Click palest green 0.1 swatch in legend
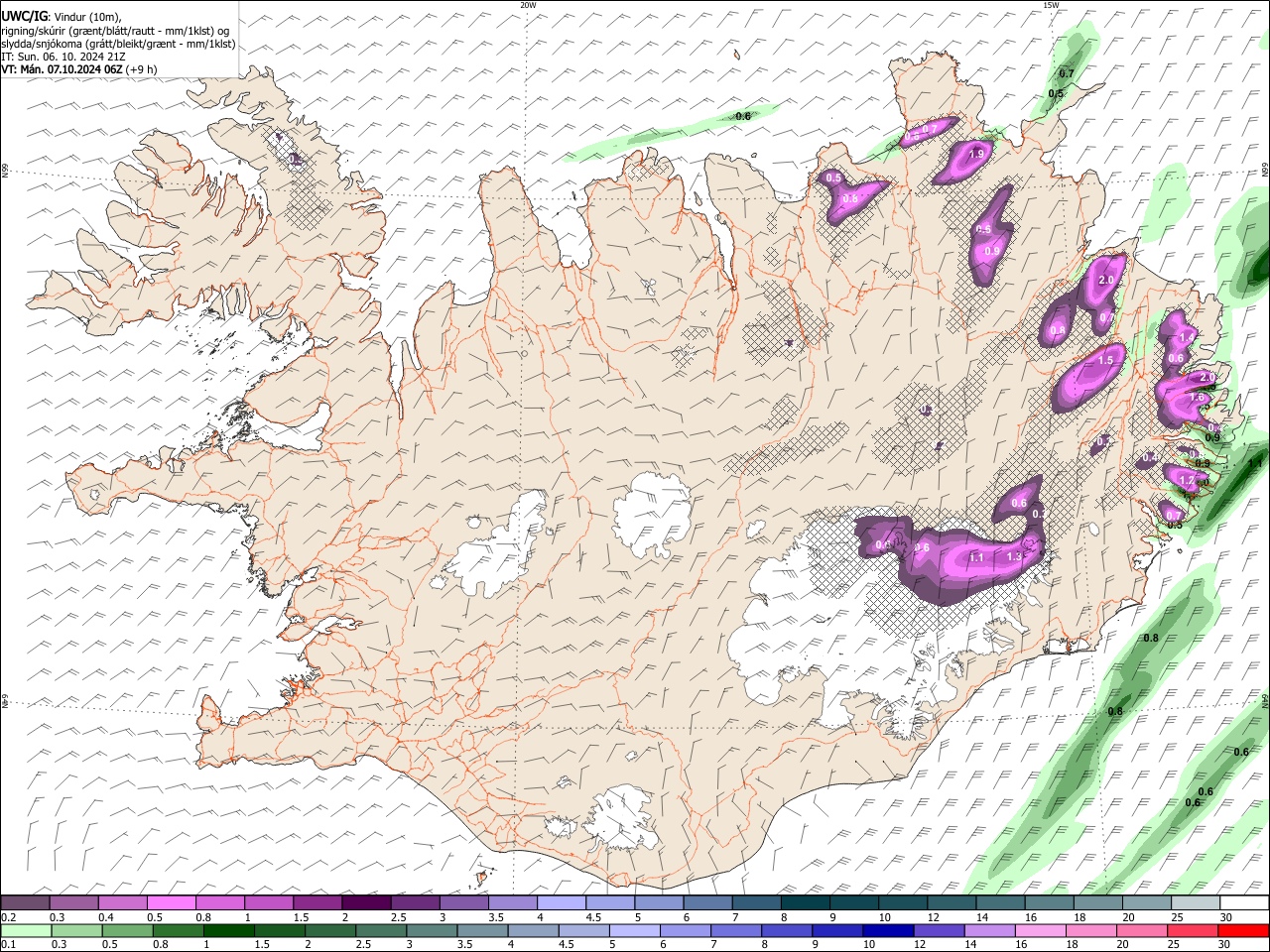Image resolution: width=1270 pixels, height=952 pixels. (x=26, y=930)
